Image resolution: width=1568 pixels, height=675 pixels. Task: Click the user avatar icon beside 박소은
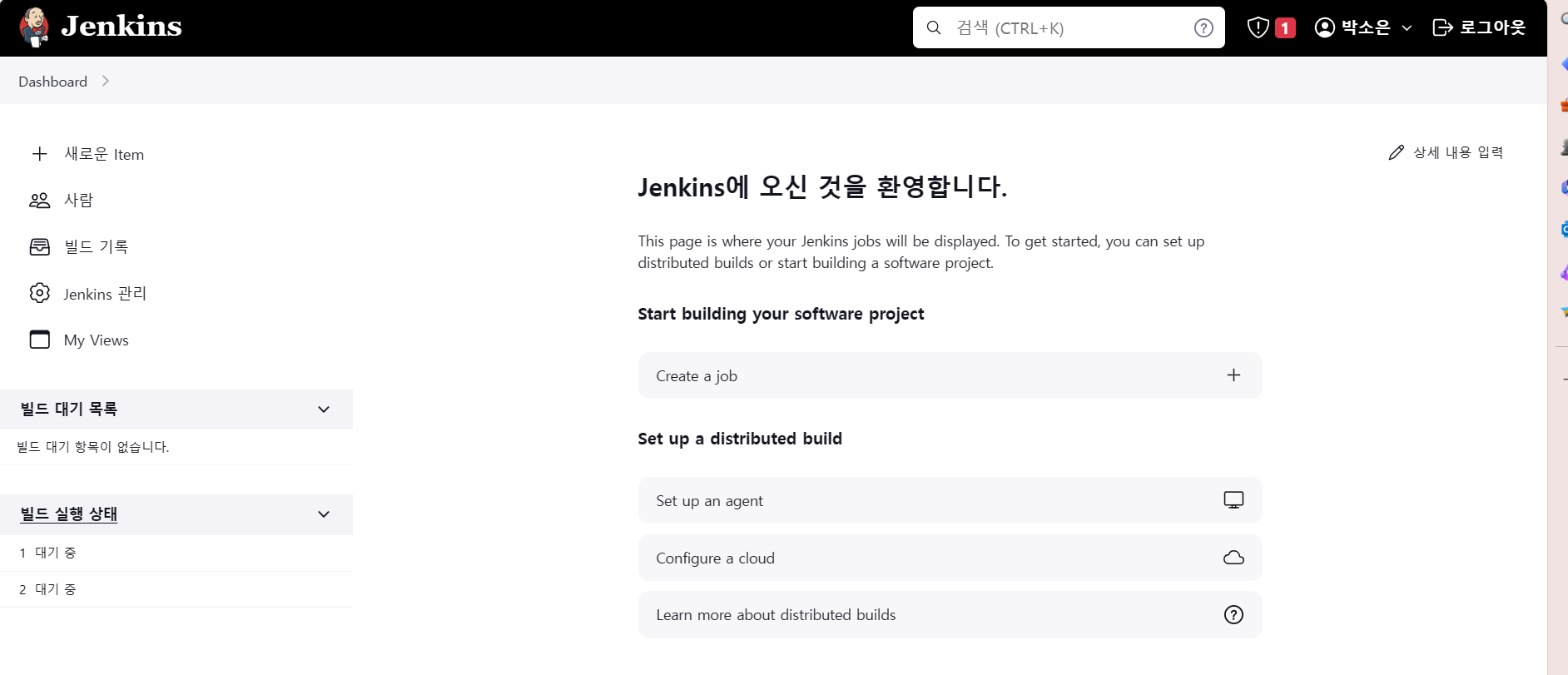[1324, 27]
